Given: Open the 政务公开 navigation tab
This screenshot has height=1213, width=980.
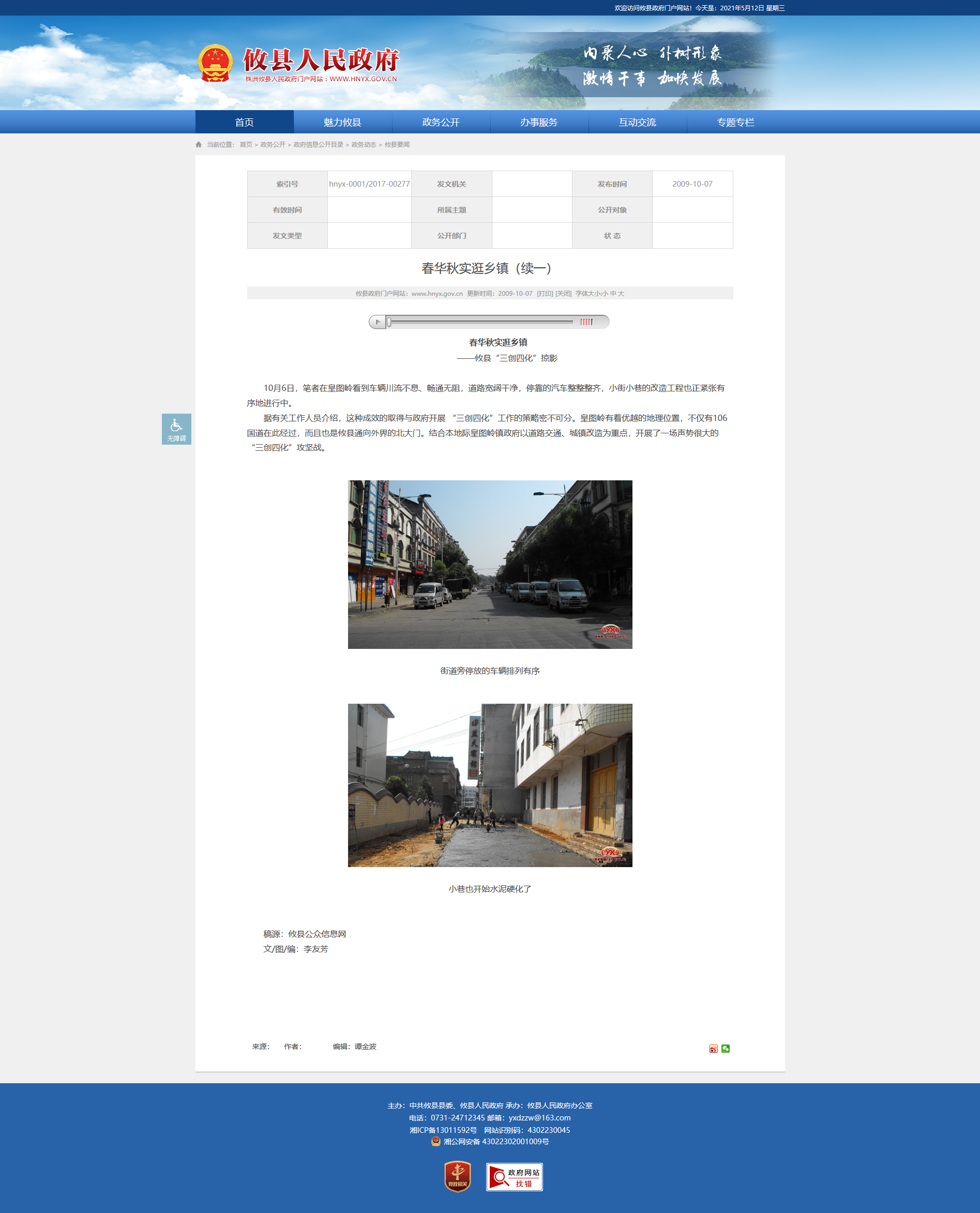Looking at the screenshot, I should pyautogui.click(x=441, y=123).
